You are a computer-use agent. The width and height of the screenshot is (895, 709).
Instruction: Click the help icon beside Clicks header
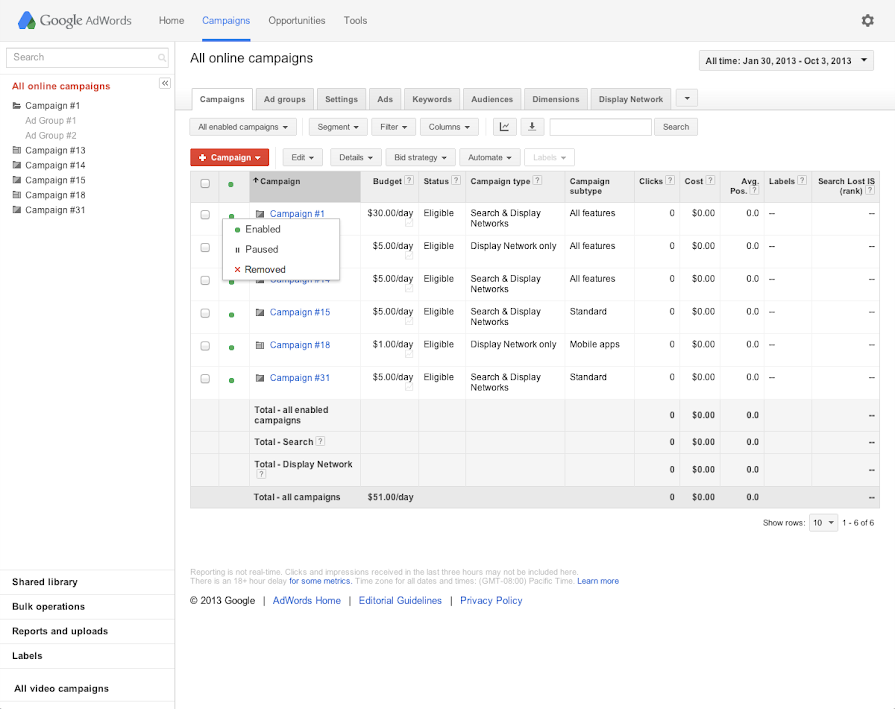pyautogui.click(x=670, y=180)
